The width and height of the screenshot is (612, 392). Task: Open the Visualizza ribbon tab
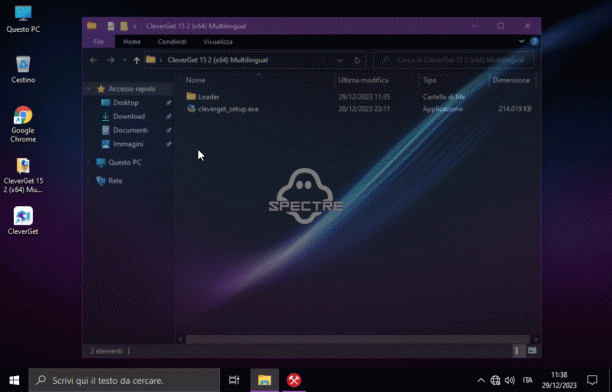pyautogui.click(x=218, y=41)
